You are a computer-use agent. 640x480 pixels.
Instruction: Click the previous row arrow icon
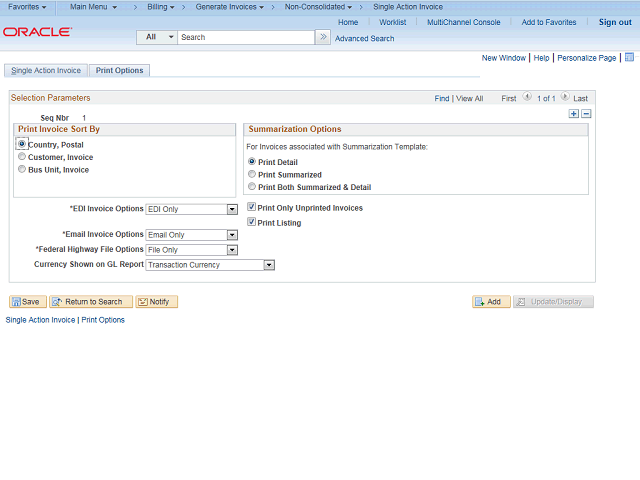(527, 97)
